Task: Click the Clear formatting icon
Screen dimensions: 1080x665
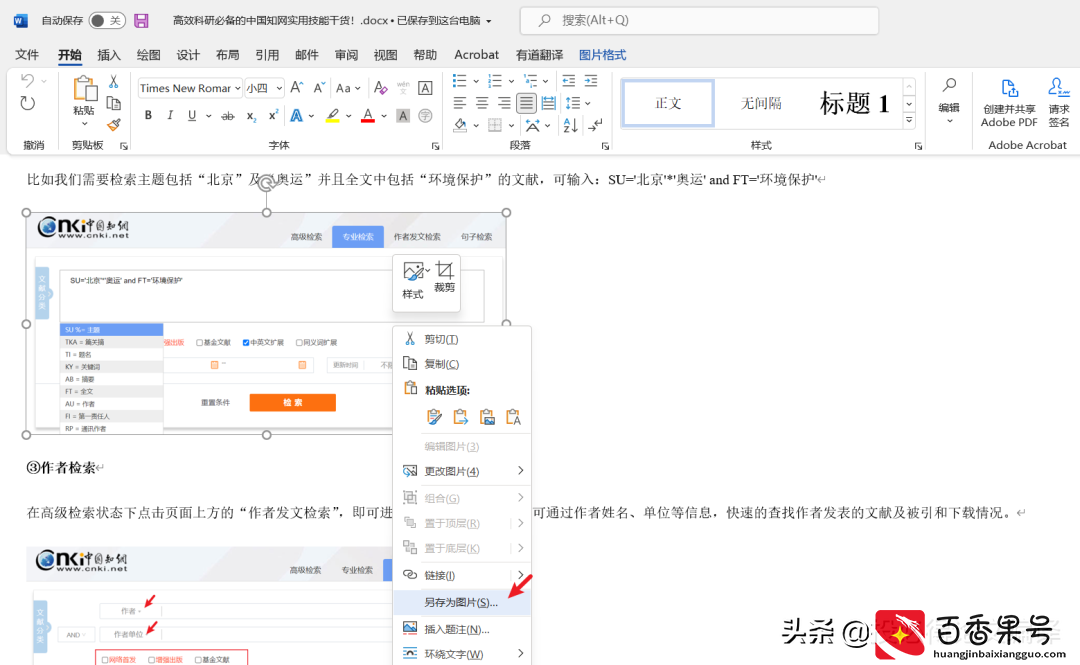Action: 380,88
